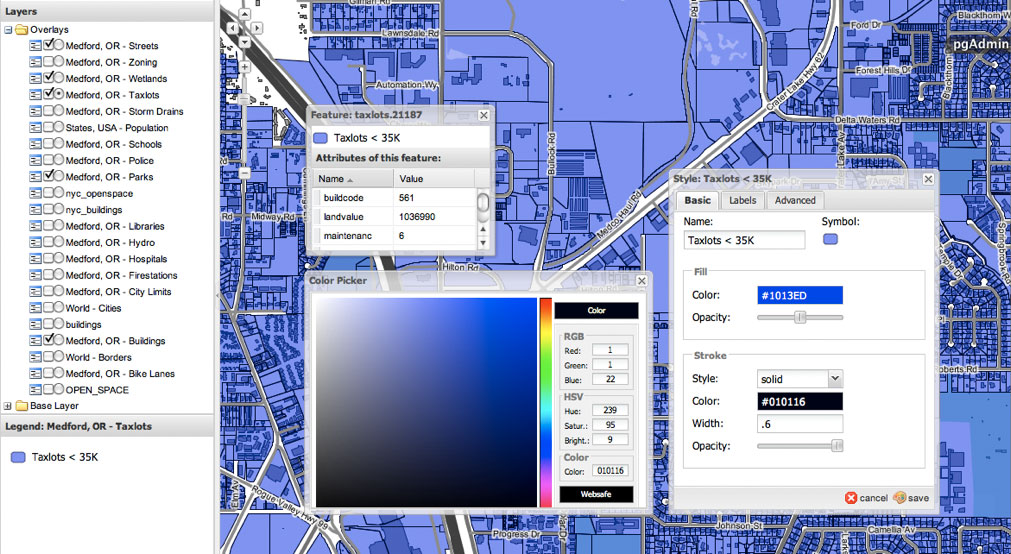Click the Medford Hospitals layer icon
This screenshot has width=1011, height=554.
click(x=36, y=259)
